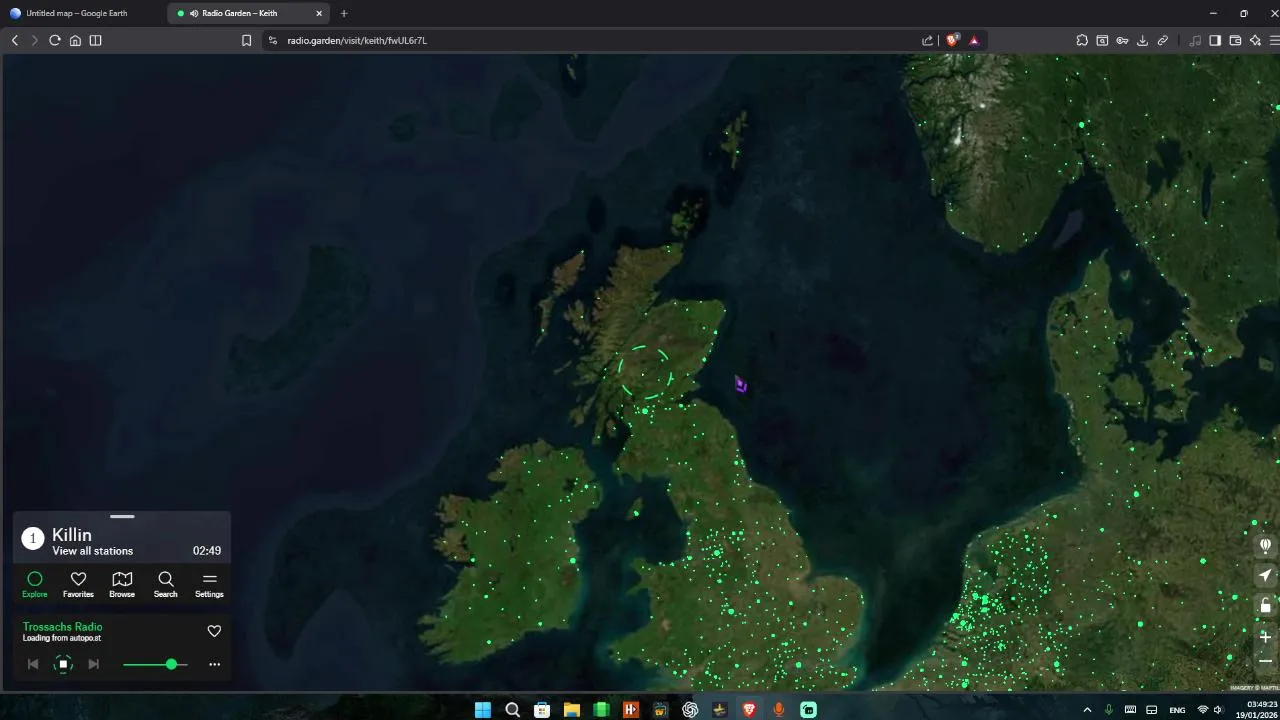1280x720 pixels.
Task: Zoom in on map with plus button
Action: [x=1265, y=636]
